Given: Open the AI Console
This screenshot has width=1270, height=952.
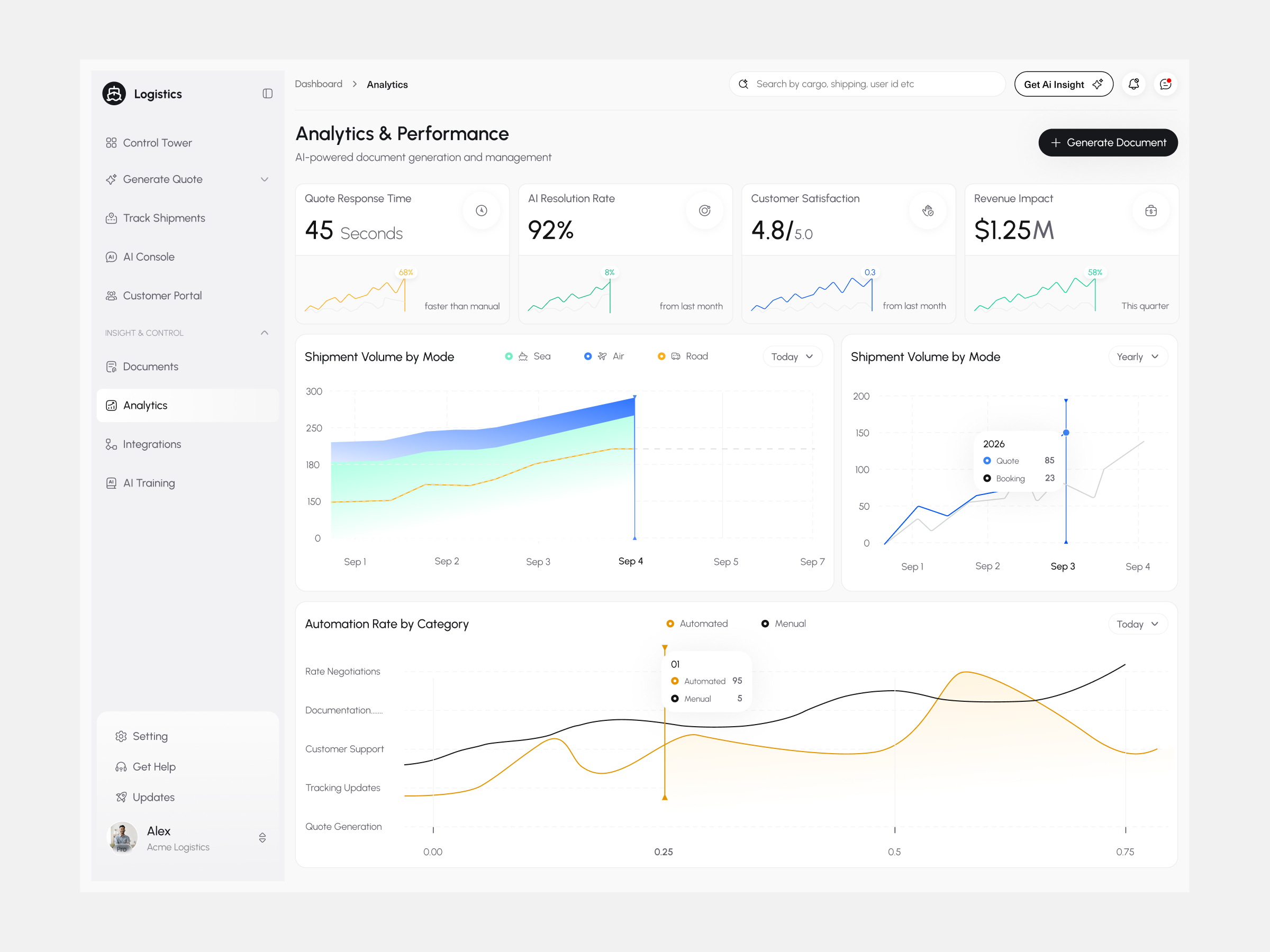Looking at the screenshot, I should pyautogui.click(x=148, y=257).
